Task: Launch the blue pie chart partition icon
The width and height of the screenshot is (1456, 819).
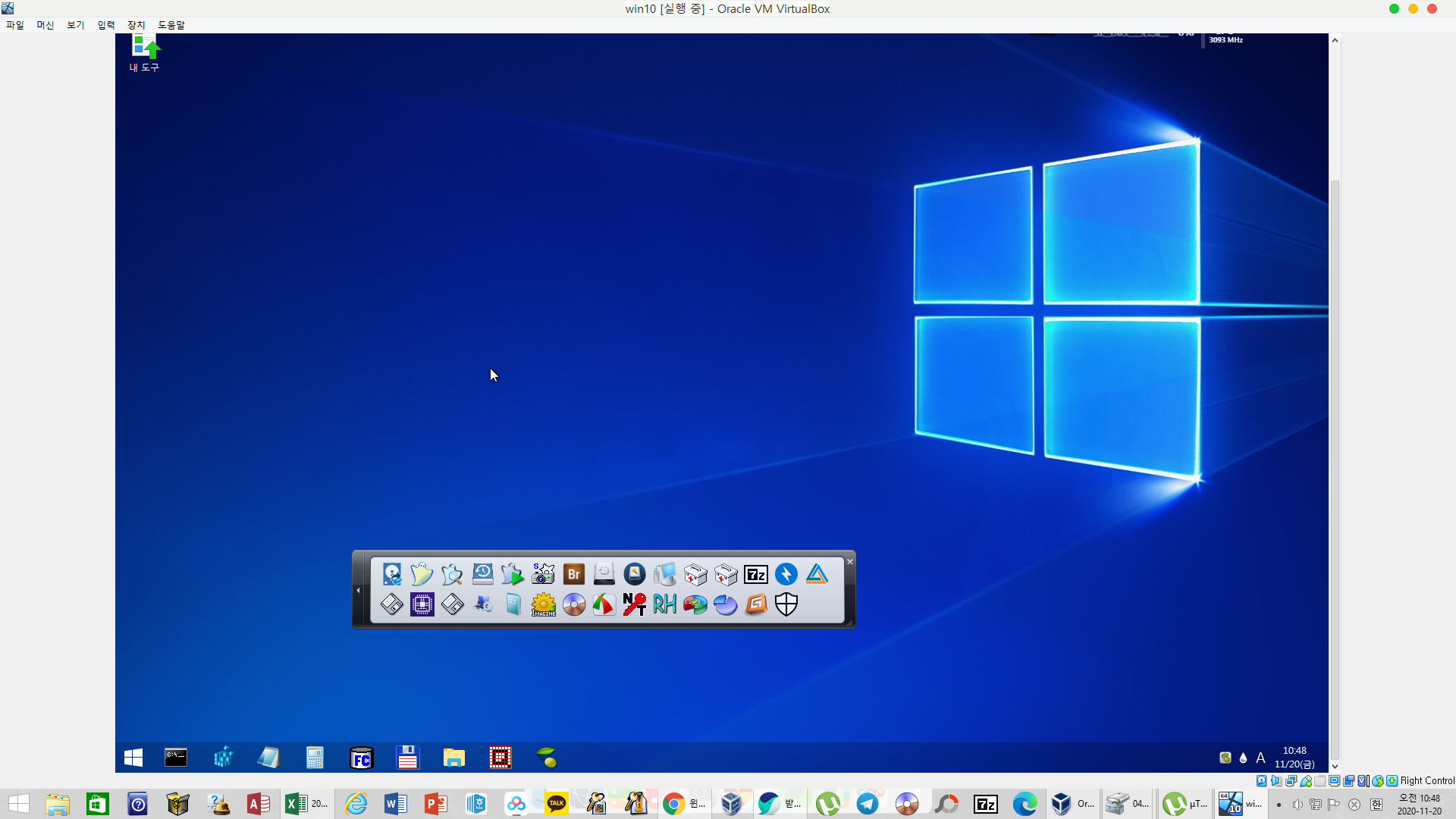Action: (x=726, y=604)
